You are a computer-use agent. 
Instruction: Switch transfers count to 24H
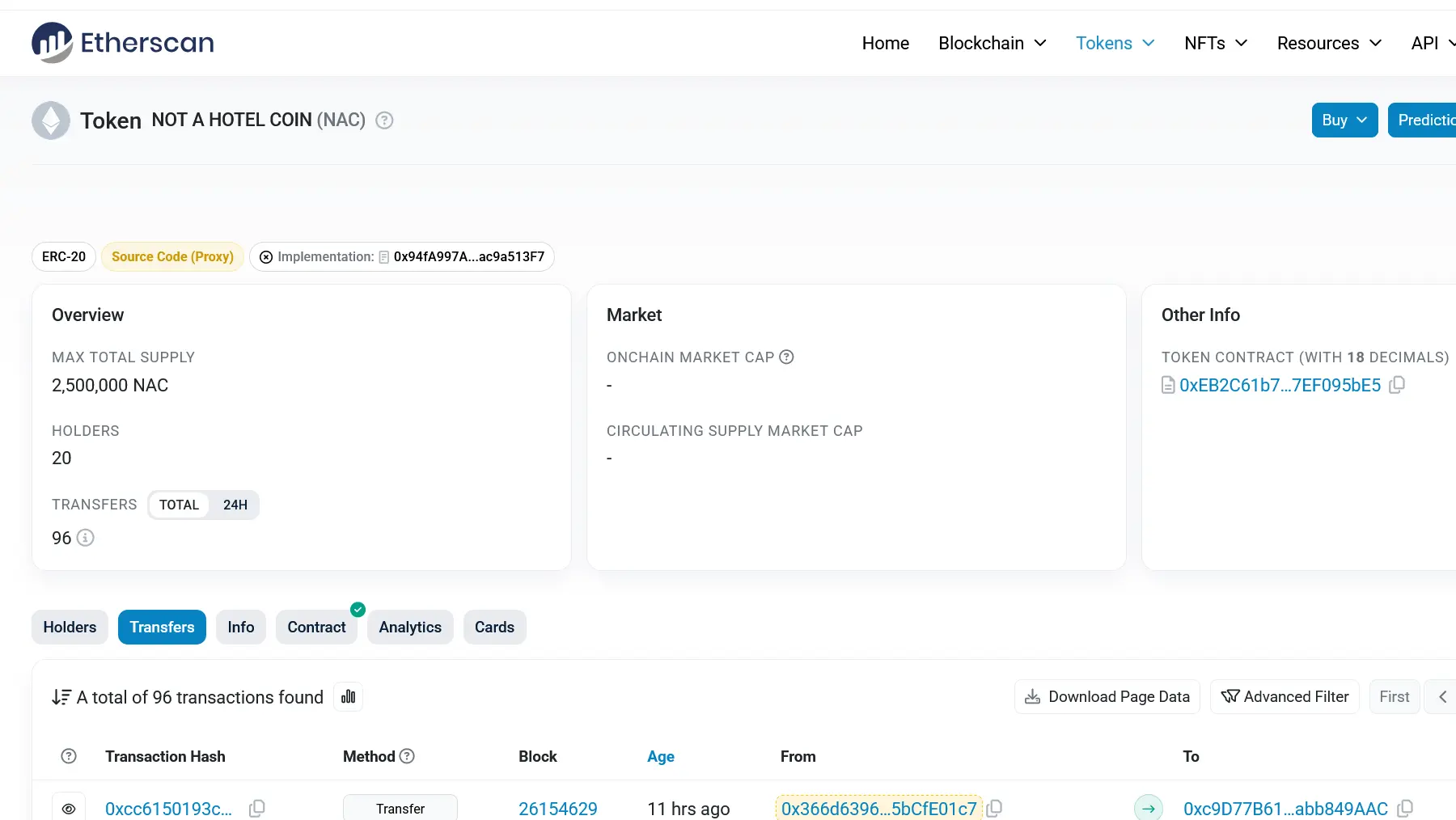(235, 505)
